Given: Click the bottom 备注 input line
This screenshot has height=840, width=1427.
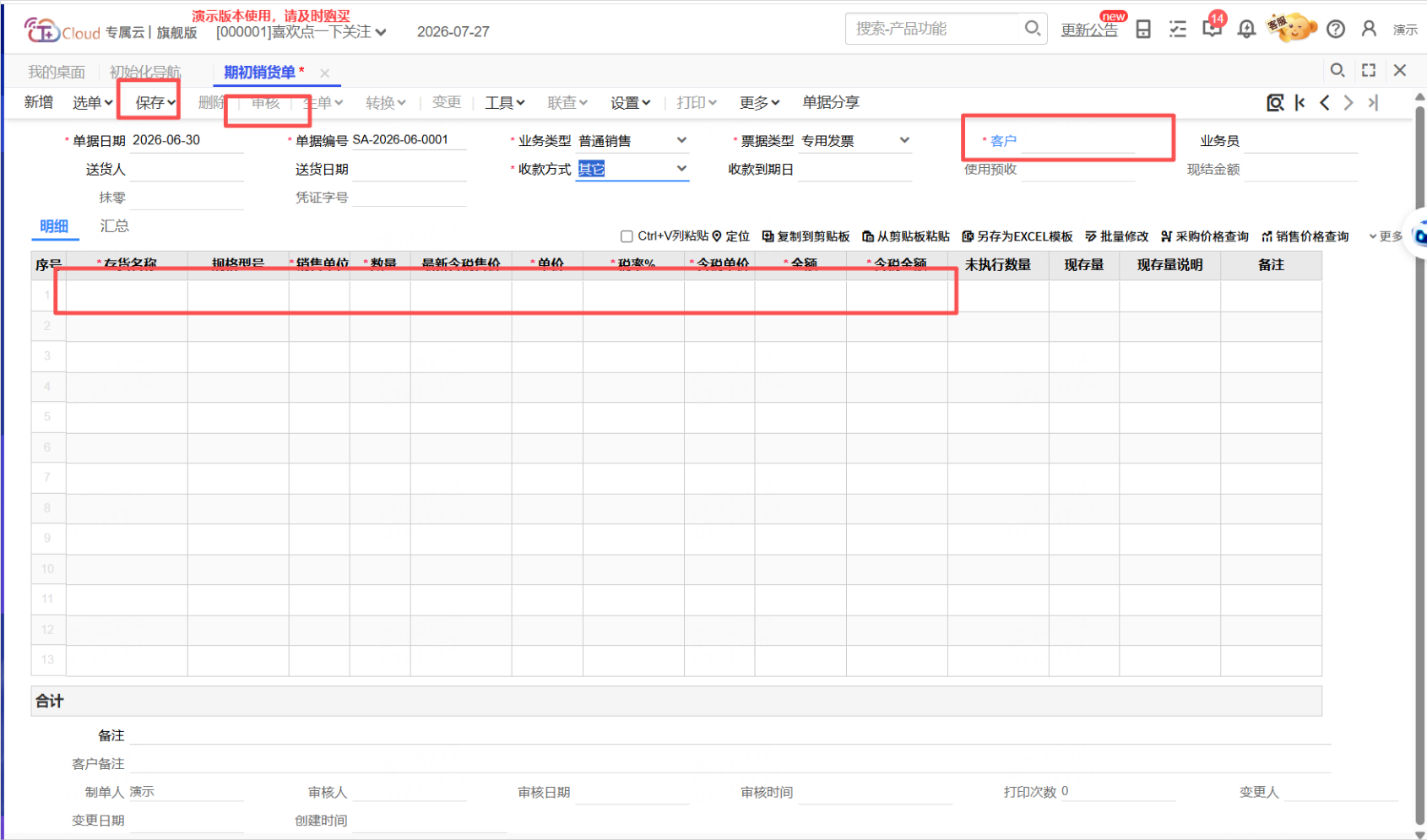Looking at the screenshot, I should 730,735.
